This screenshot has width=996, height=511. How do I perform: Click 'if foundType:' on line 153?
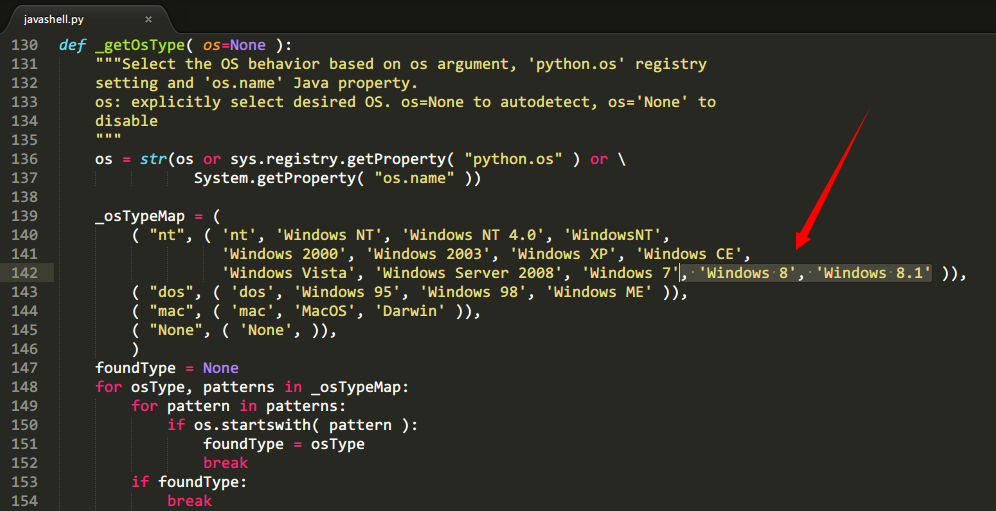189,482
